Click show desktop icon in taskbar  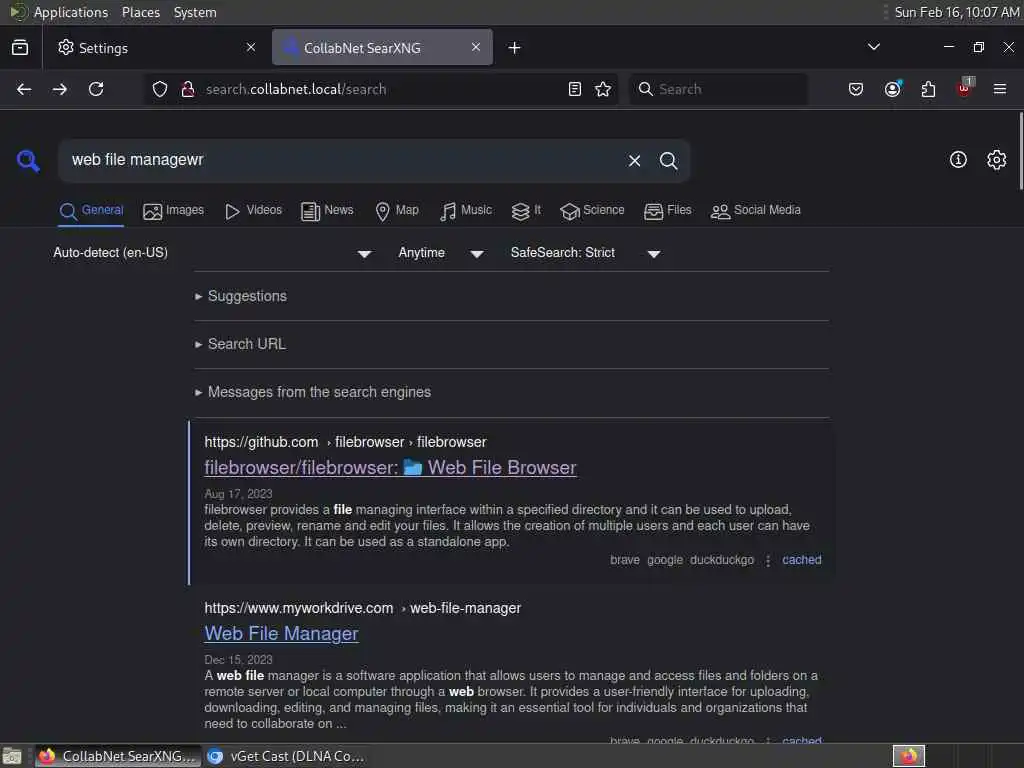pyautogui.click(x=12, y=756)
